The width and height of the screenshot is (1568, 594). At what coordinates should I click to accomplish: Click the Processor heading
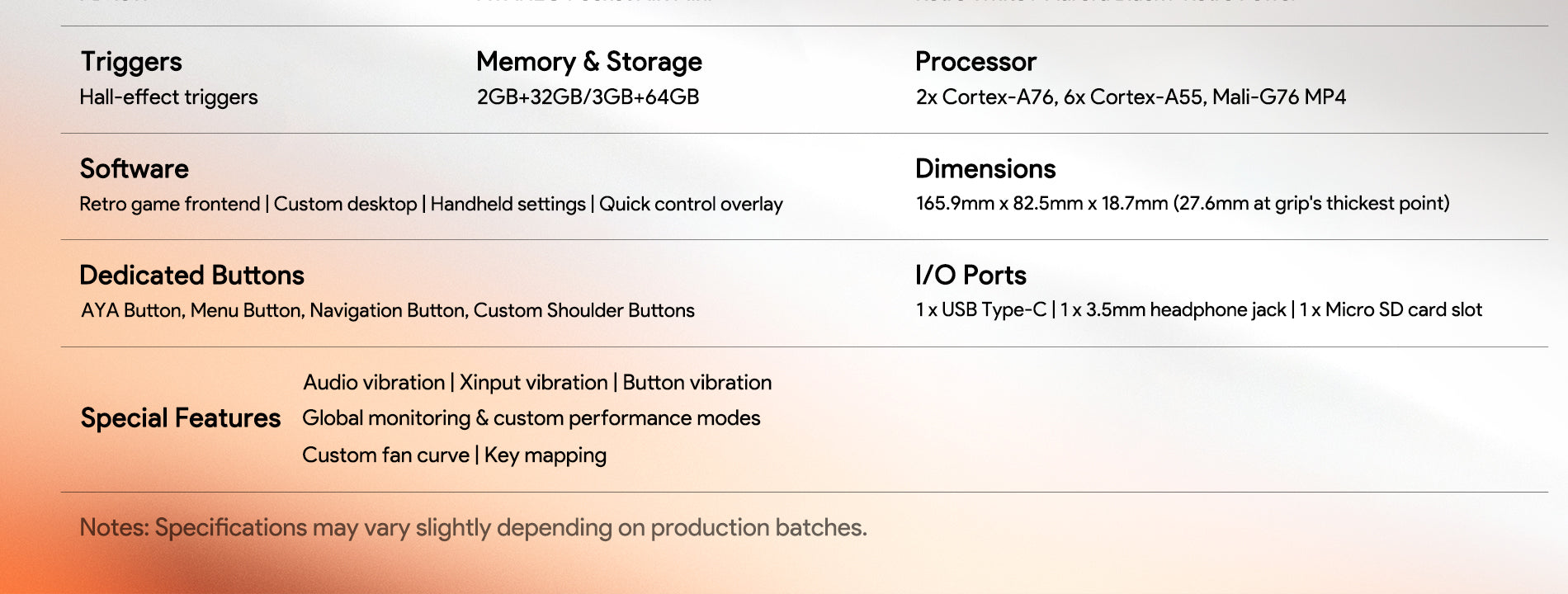[975, 62]
